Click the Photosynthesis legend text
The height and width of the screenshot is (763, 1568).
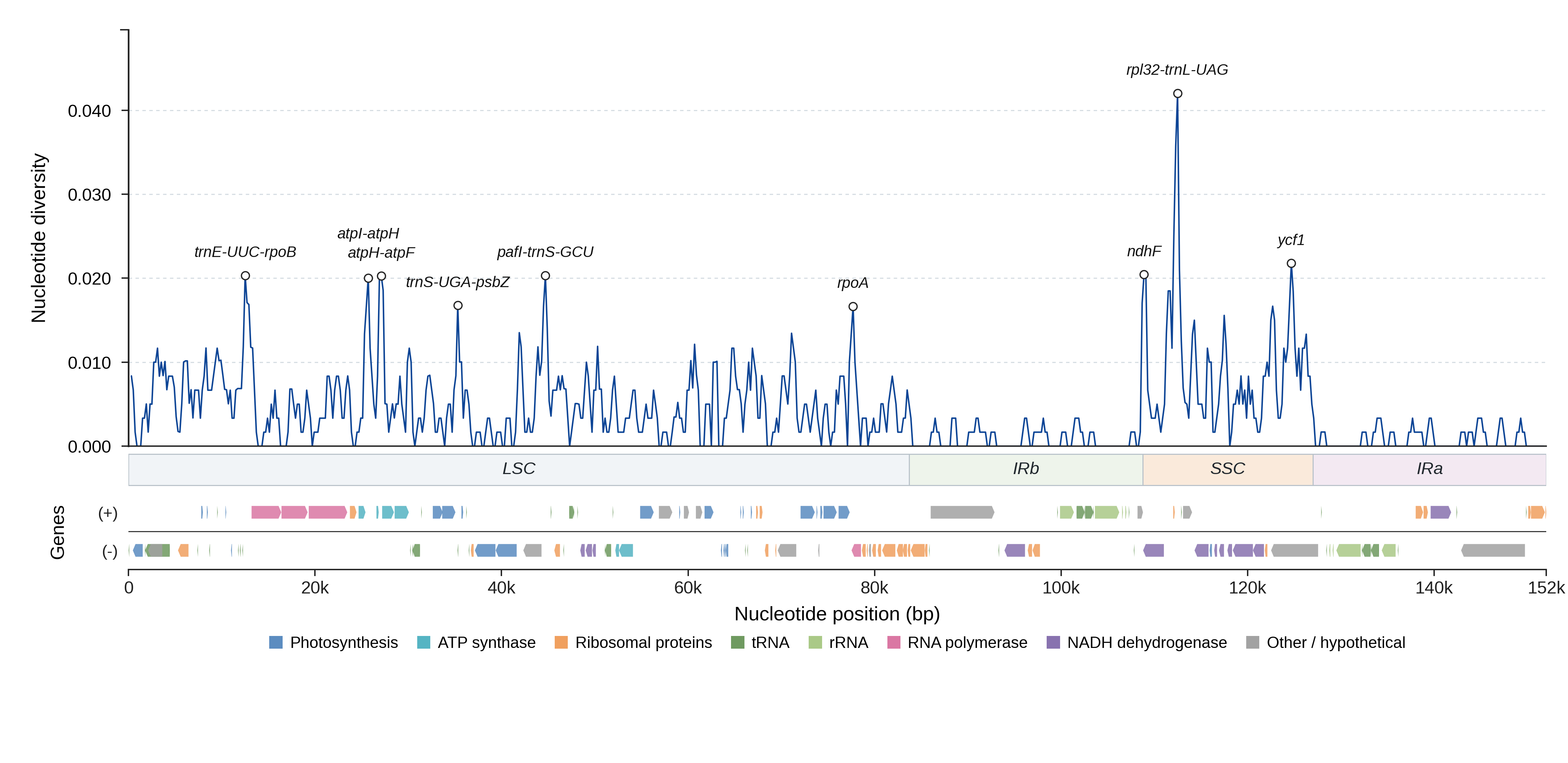[344, 642]
